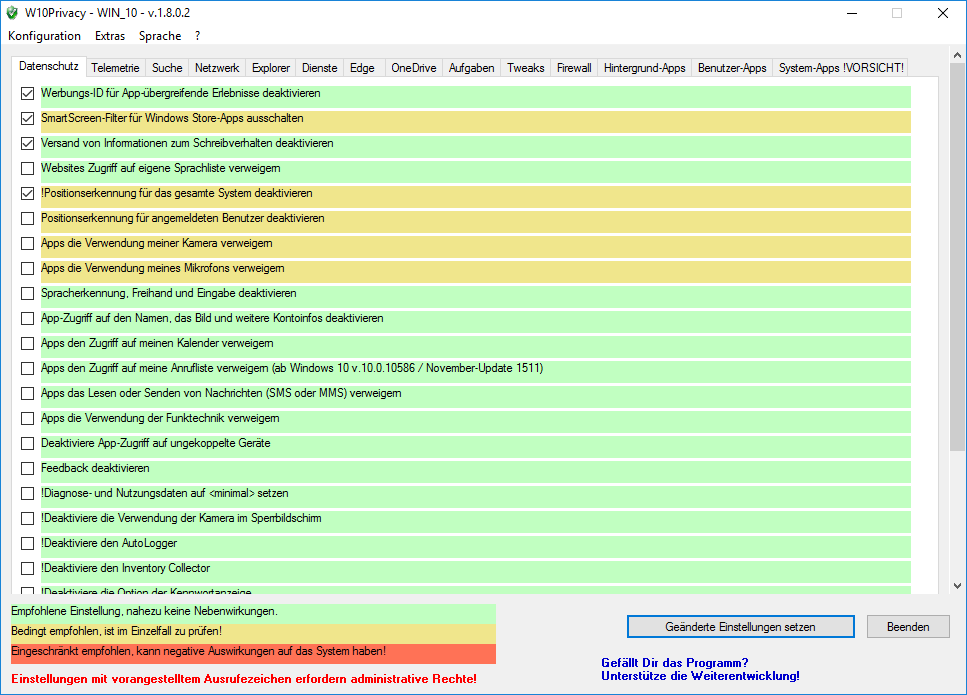Toggle Versand von Informationen zum Schreibverhalten checkbox

pos(27,144)
